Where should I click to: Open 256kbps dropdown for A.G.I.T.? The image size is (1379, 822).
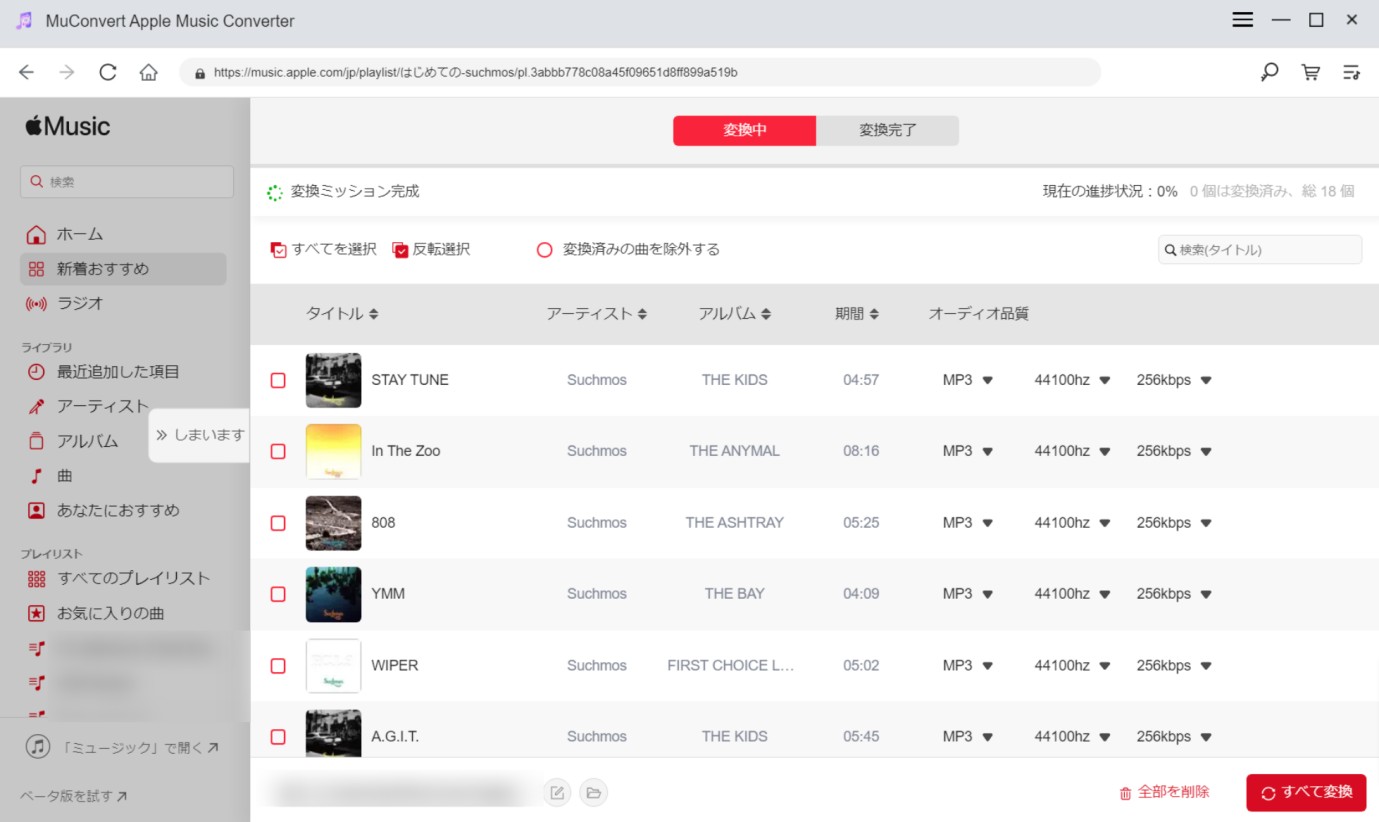coord(1174,737)
